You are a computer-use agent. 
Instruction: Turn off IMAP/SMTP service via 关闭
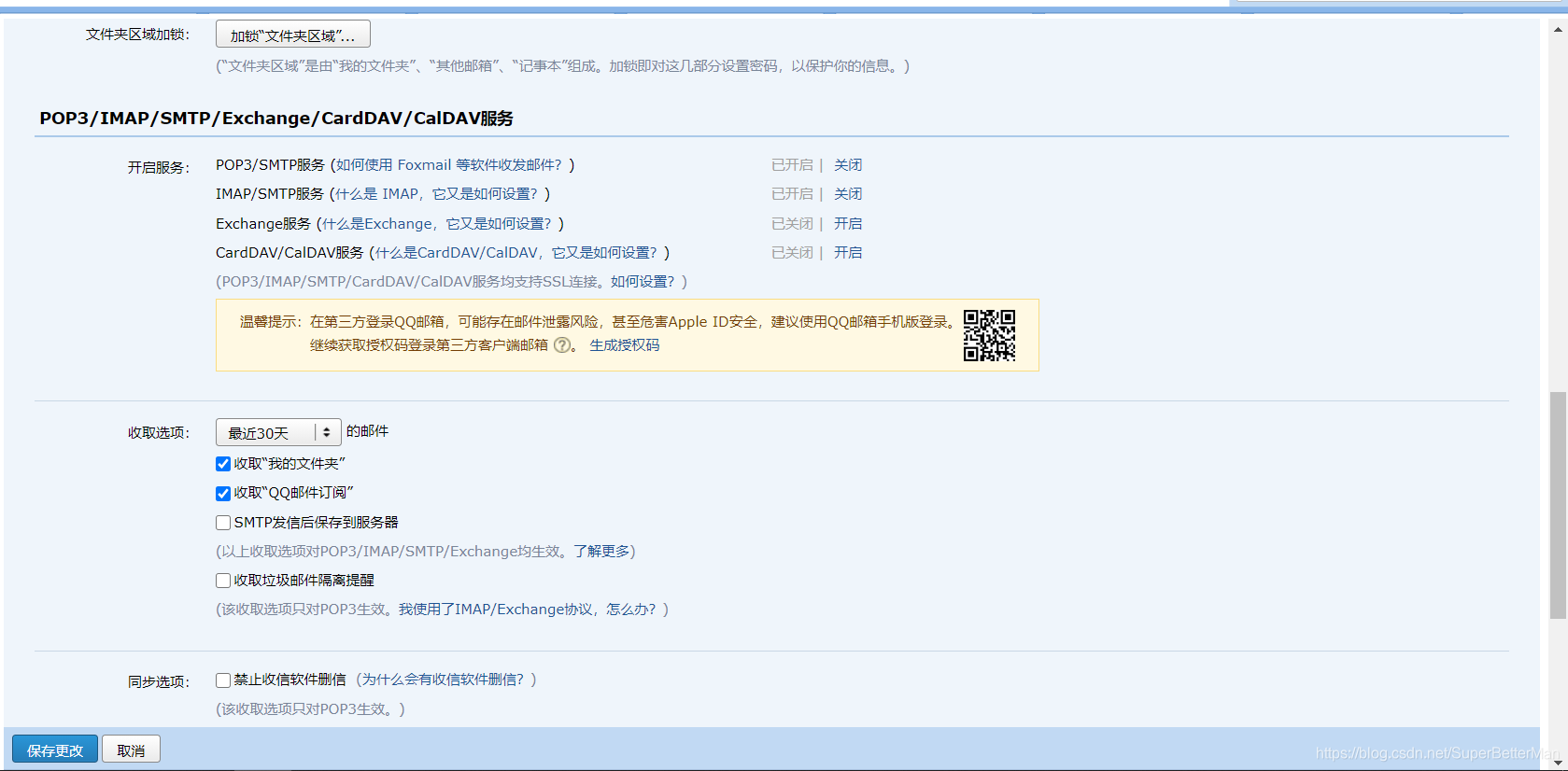coord(848,194)
